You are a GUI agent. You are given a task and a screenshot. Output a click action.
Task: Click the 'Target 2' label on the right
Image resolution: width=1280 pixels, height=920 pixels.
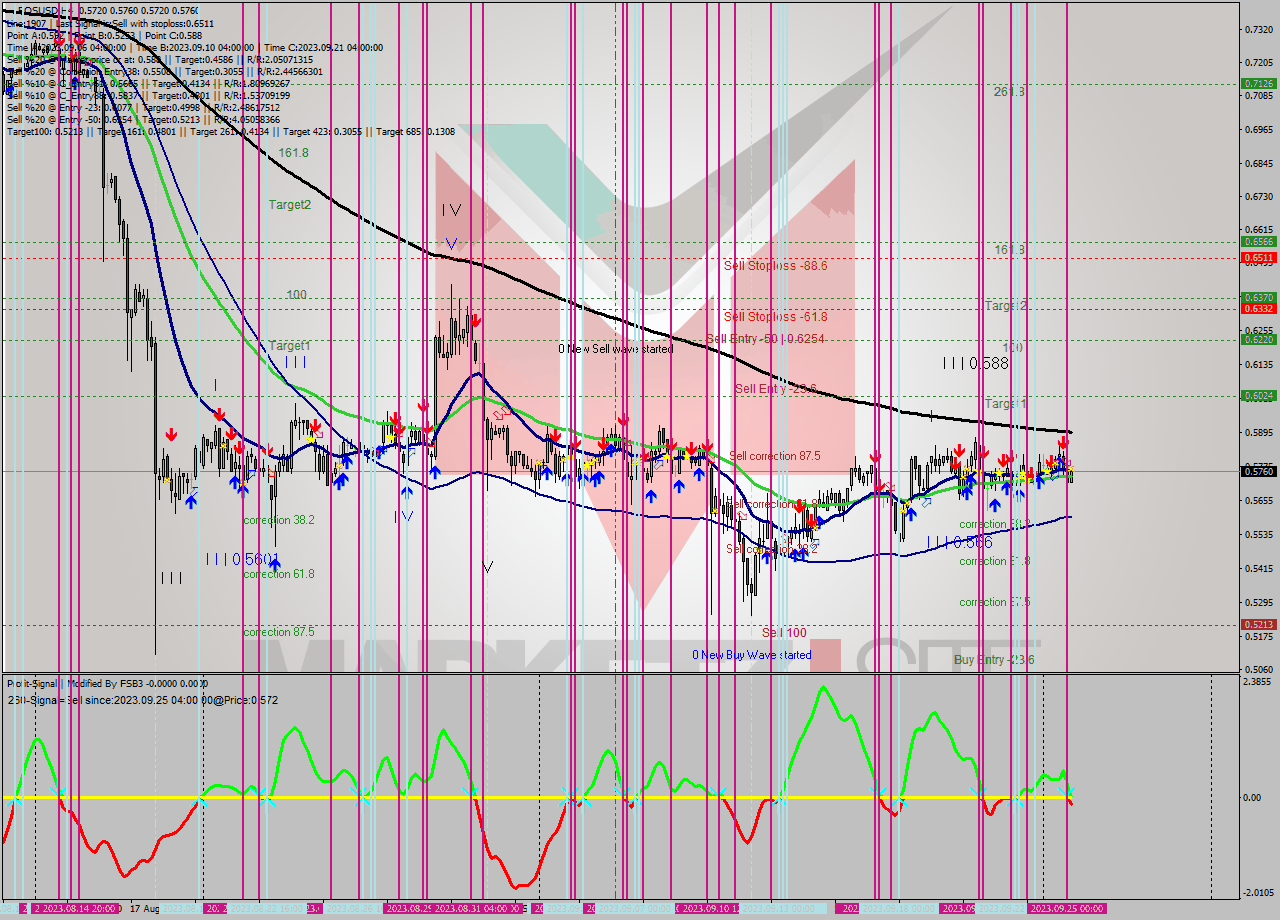[1006, 305]
